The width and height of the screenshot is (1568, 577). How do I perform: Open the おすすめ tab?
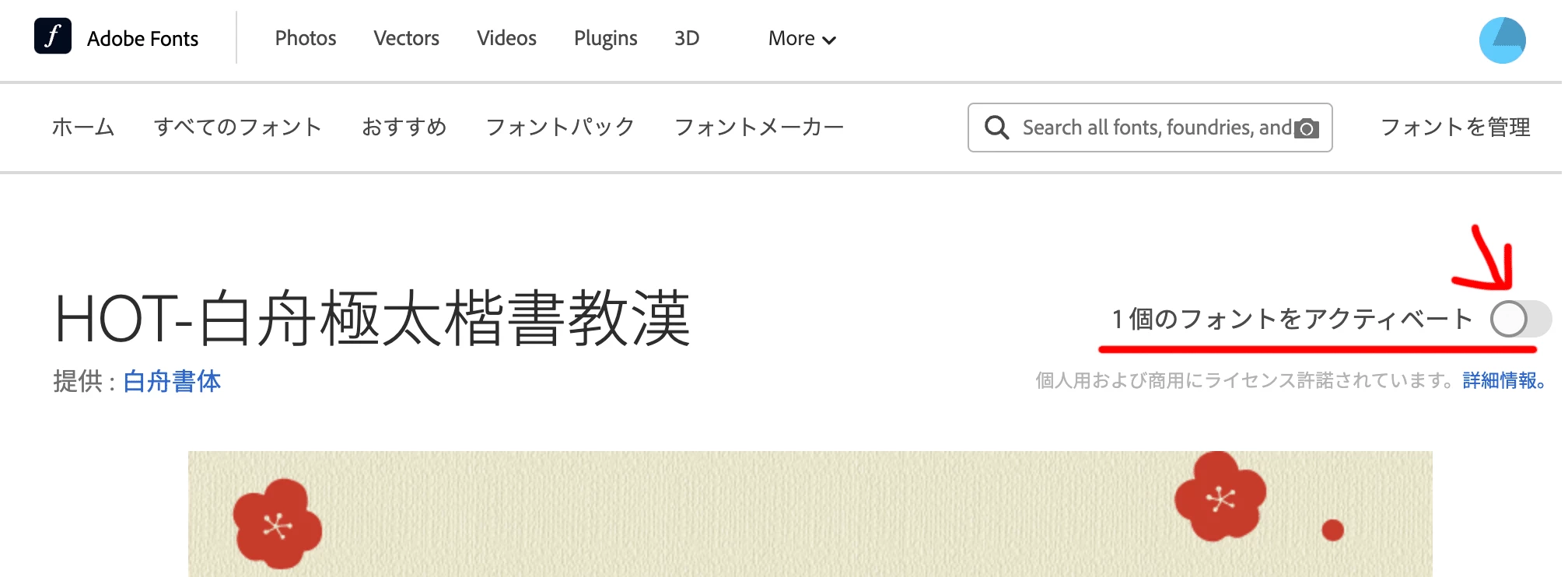click(x=404, y=127)
